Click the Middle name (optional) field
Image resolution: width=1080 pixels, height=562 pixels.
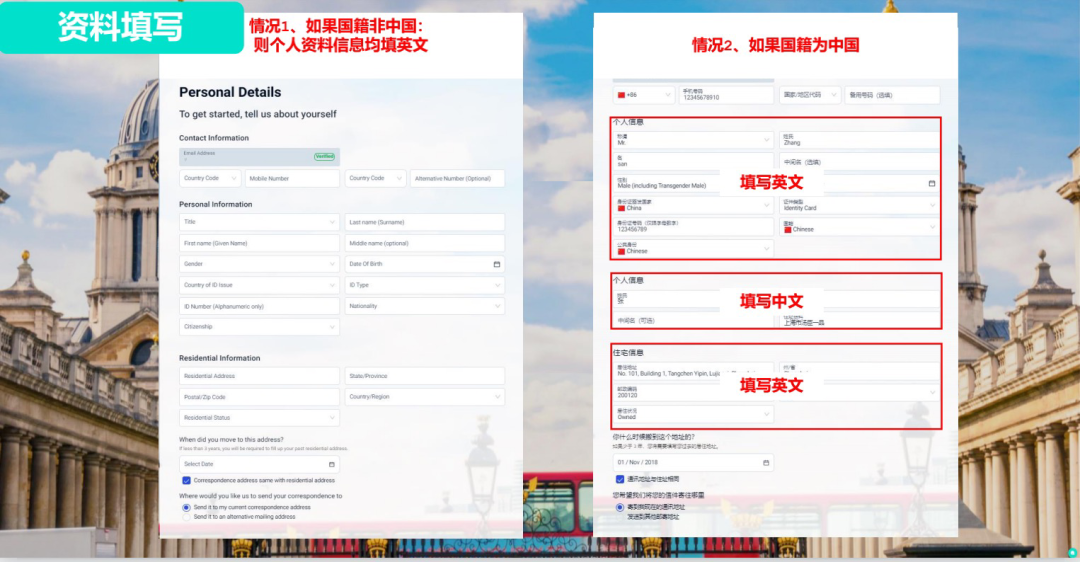pos(424,243)
